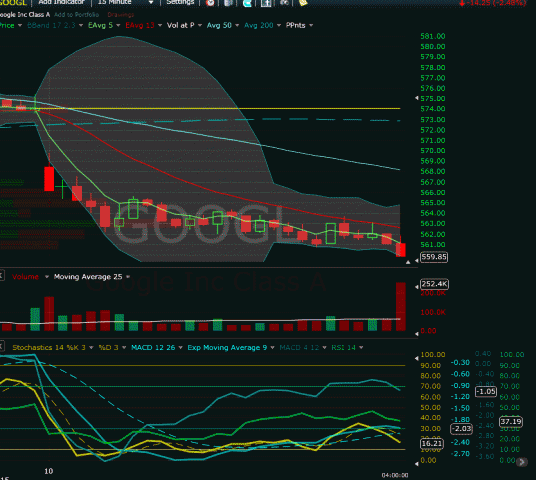Expand the %D 3 dropdown arrow
The height and width of the screenshot is (480, 536).
[x=124, y=348]
